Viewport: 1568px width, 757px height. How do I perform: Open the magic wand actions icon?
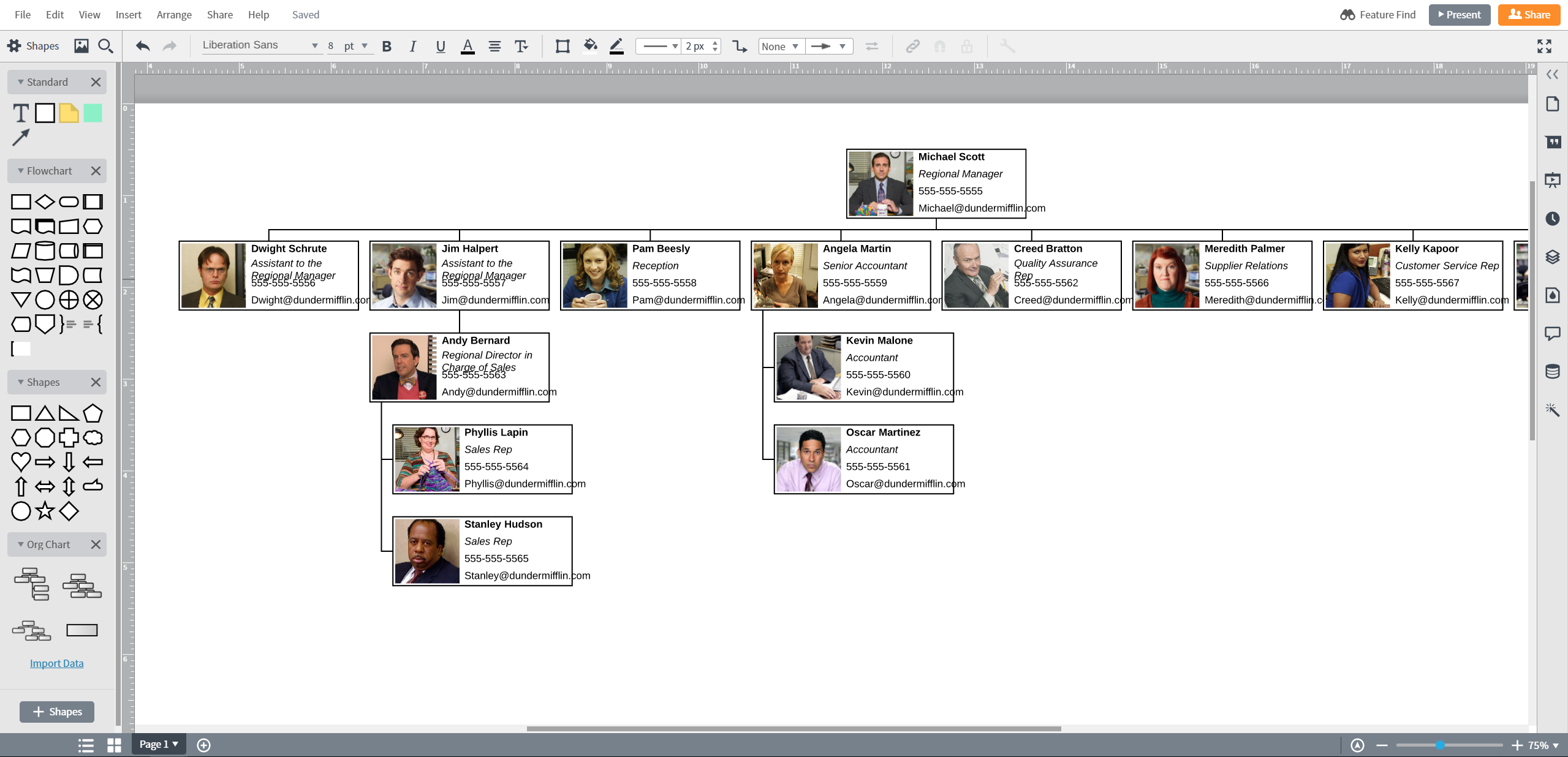point(1552,409)
